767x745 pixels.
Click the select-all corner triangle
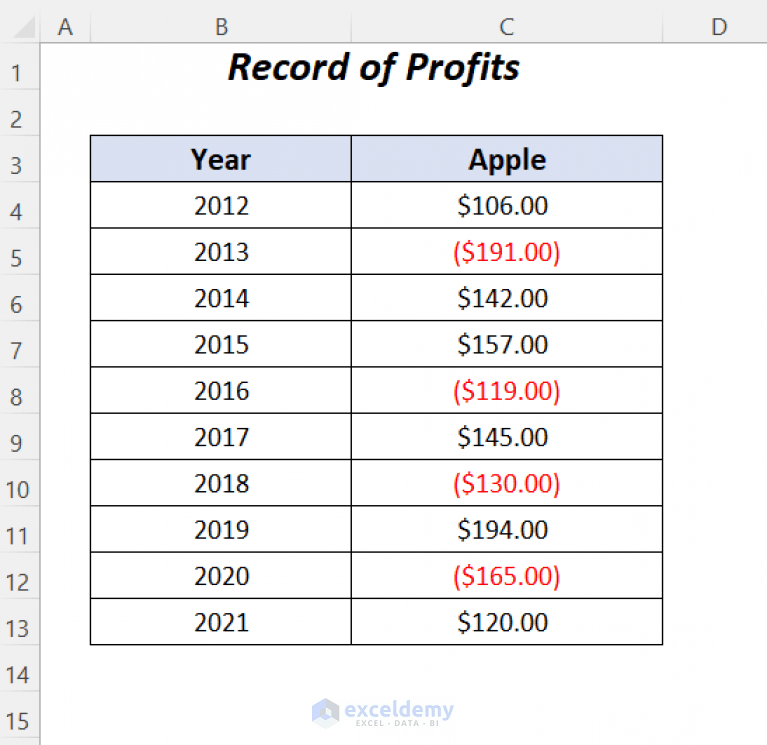pyautogui.click(x=23, y=27)
